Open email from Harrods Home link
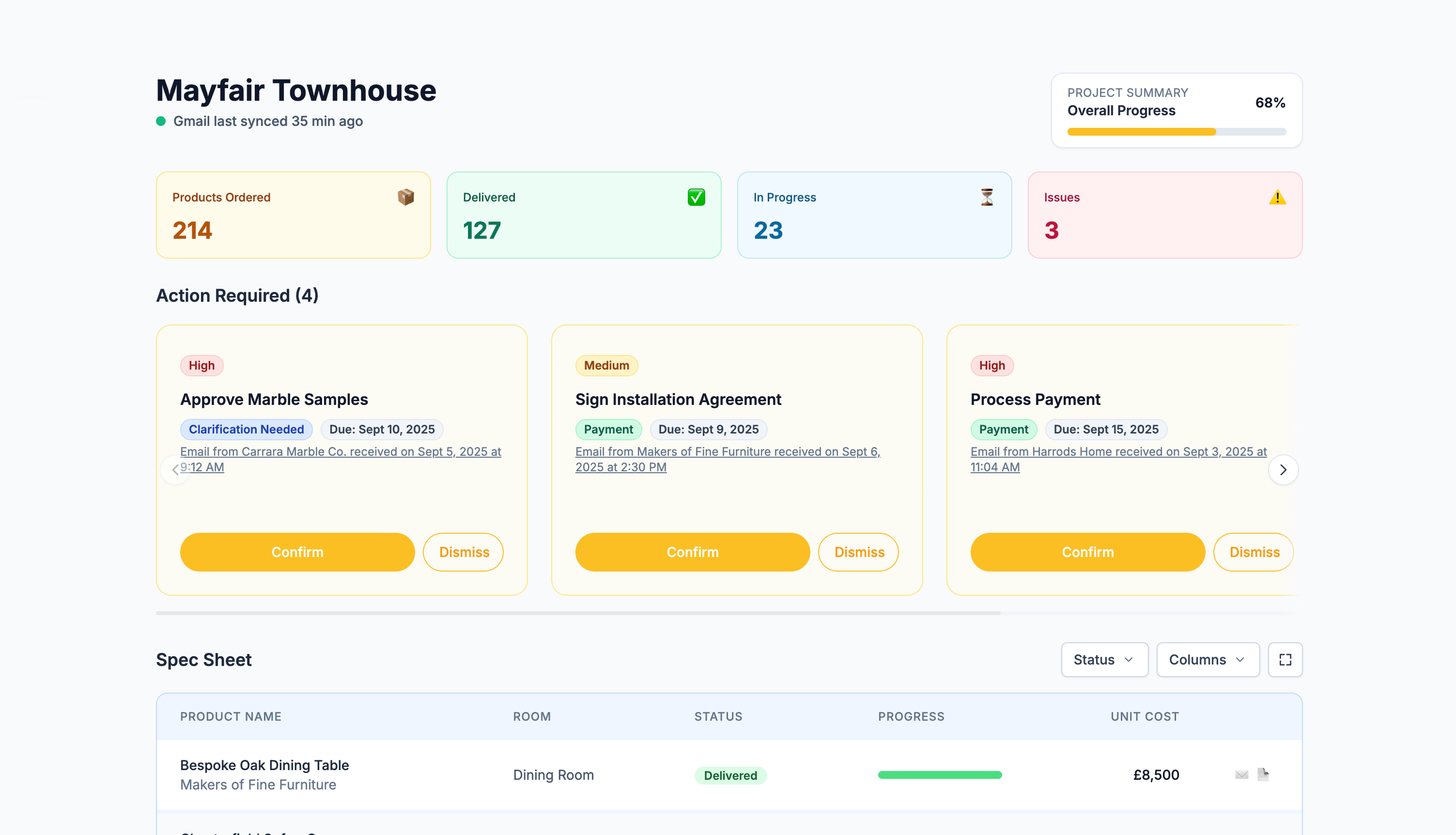This screenshot has width=1456, height=835. pos(1118,459)
